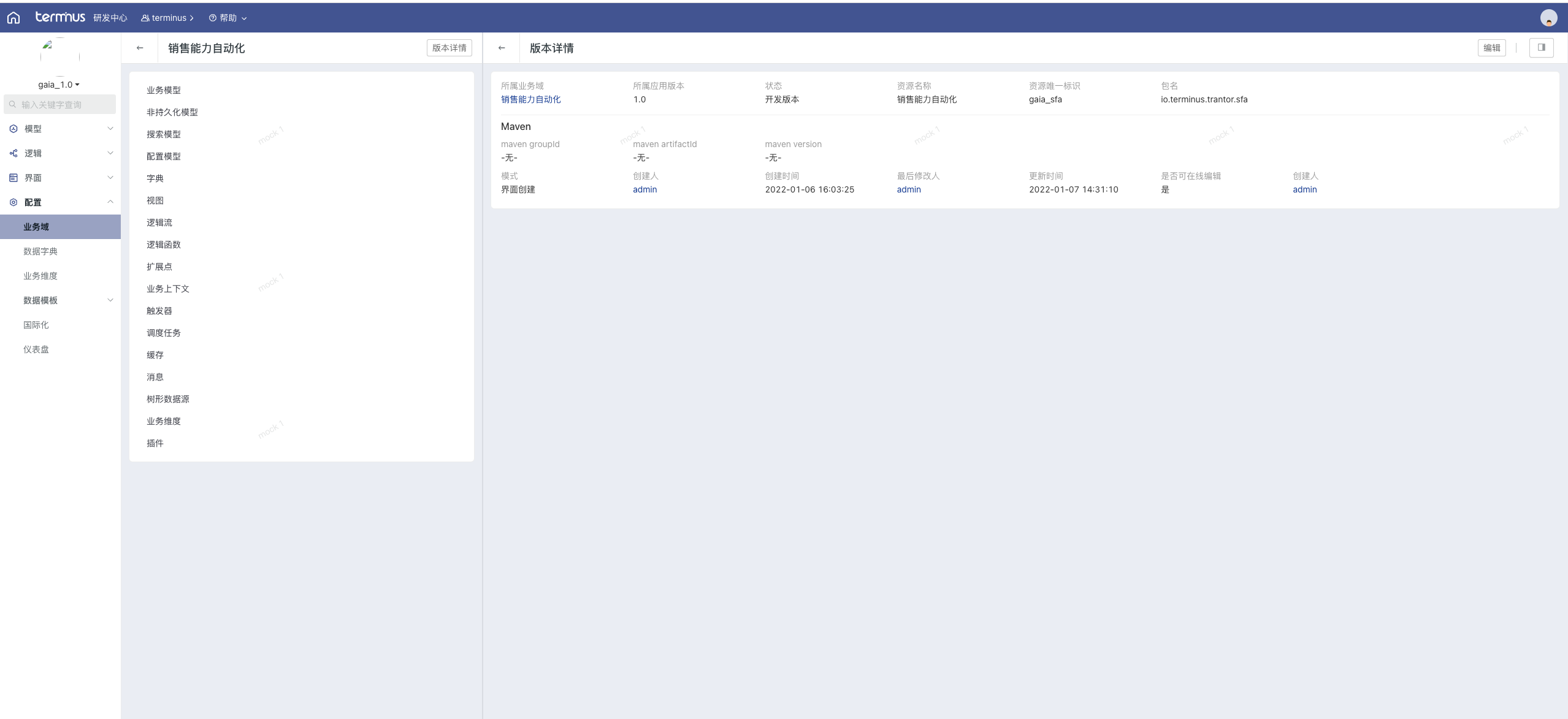Select 逻辑流 in the list
1568x719 pixels.
pyautogui.click(x=159, y=223)
